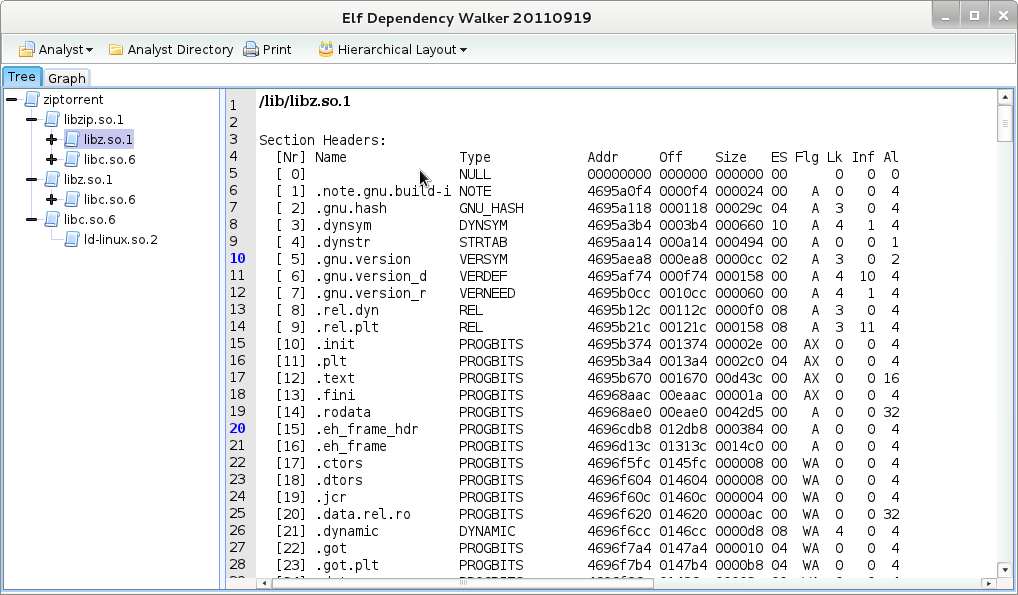
Task: Click the Hierarchical Layout icon
Action: pyautogui.click(x=326, y=49)
